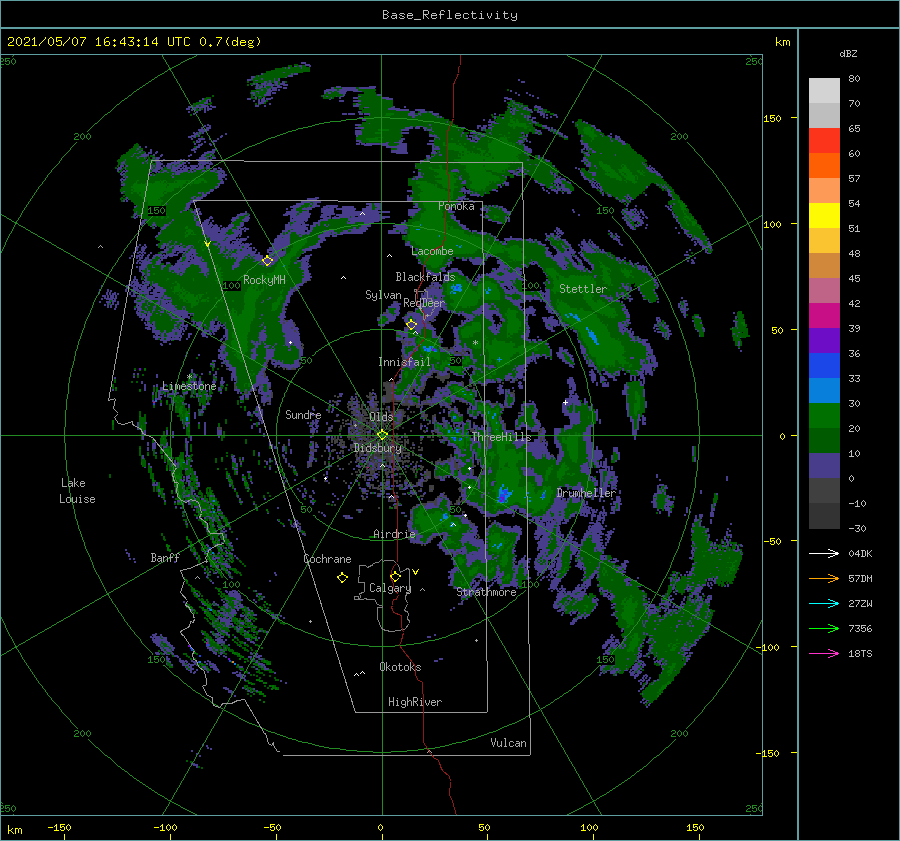Click the Drumheller city label
900x841 pixels.
tap(586, 493)
